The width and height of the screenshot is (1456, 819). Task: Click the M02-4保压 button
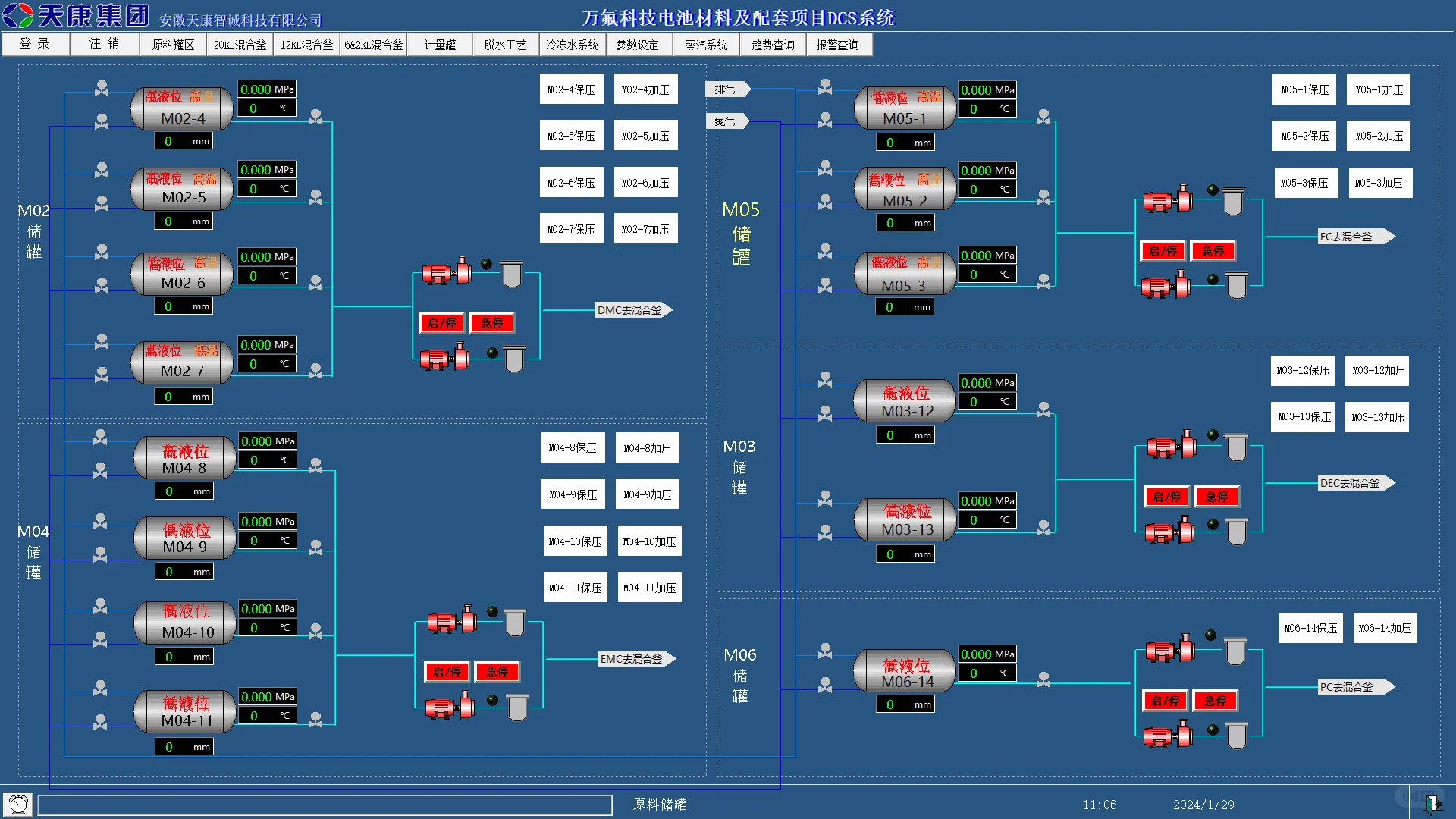[571, 89]
